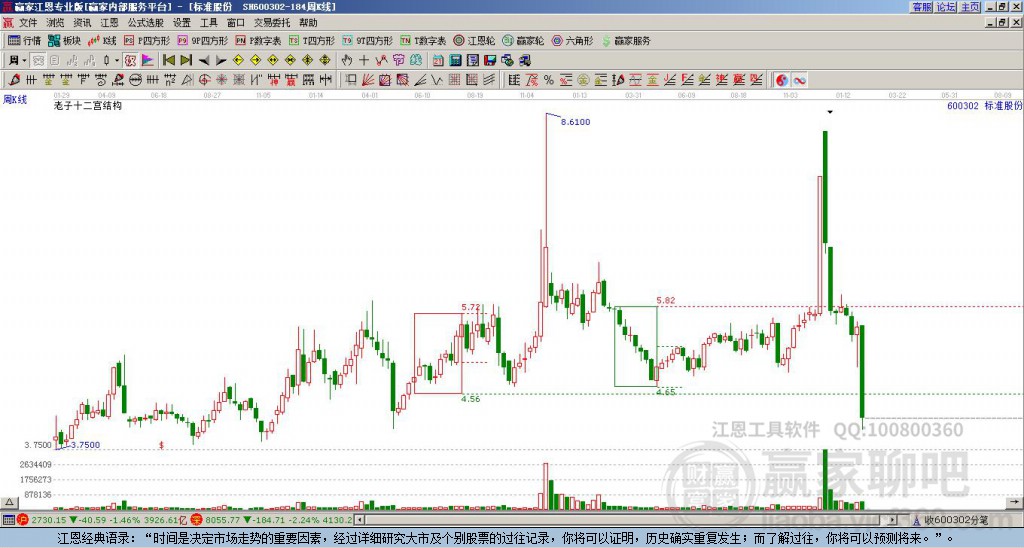Switch to K线 chart view
The width and height of the screenshot is (1024, 548).
point(102,40)
